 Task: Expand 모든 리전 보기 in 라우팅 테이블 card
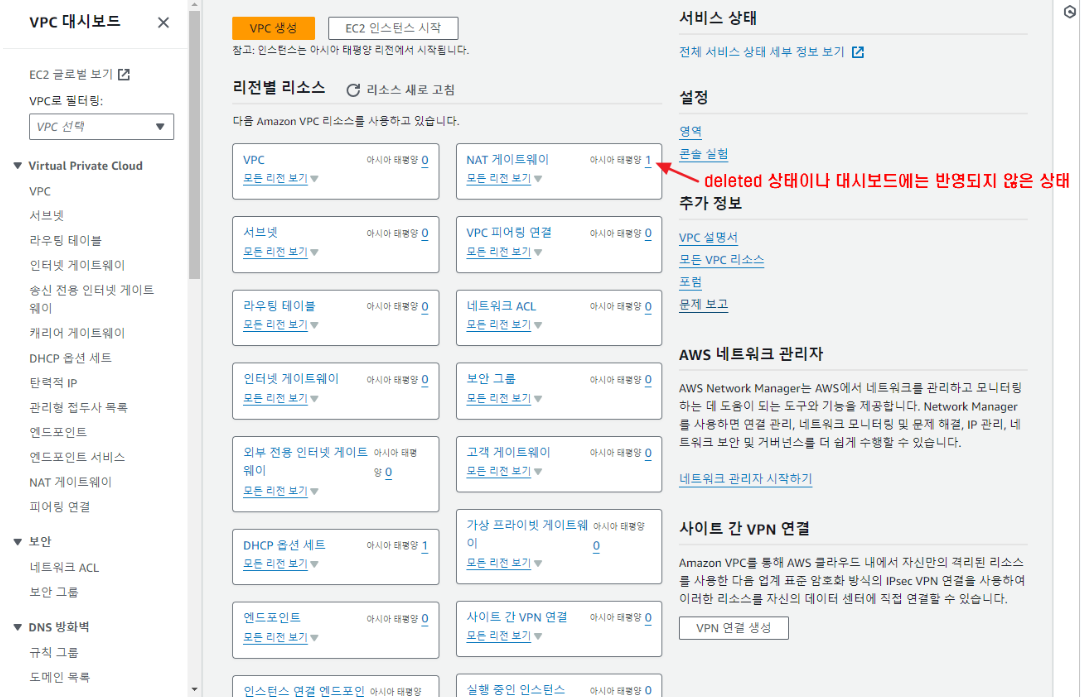[281, 325]
